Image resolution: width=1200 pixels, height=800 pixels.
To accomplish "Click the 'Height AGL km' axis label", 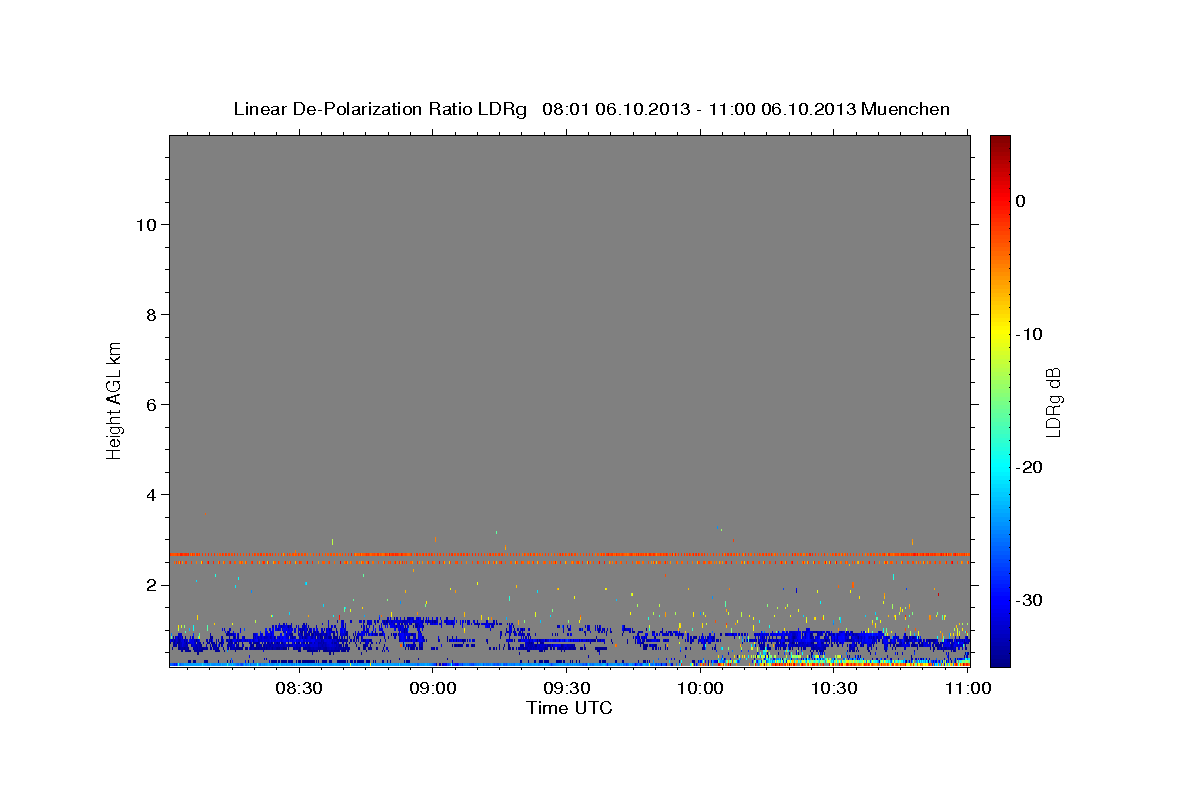I will [x=114, y=399].
